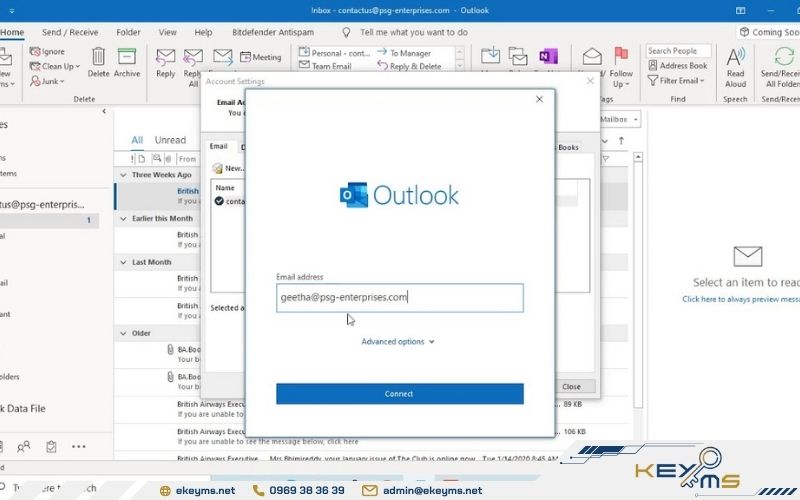Viewport: 800px width, 500px height.
Task: Click the Move to folder icon
Action: (490, 56)
